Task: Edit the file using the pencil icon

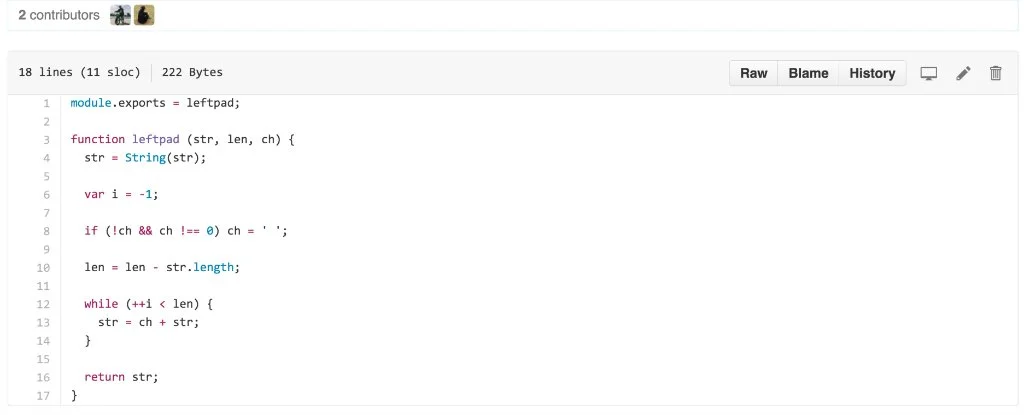Action: 963,73
